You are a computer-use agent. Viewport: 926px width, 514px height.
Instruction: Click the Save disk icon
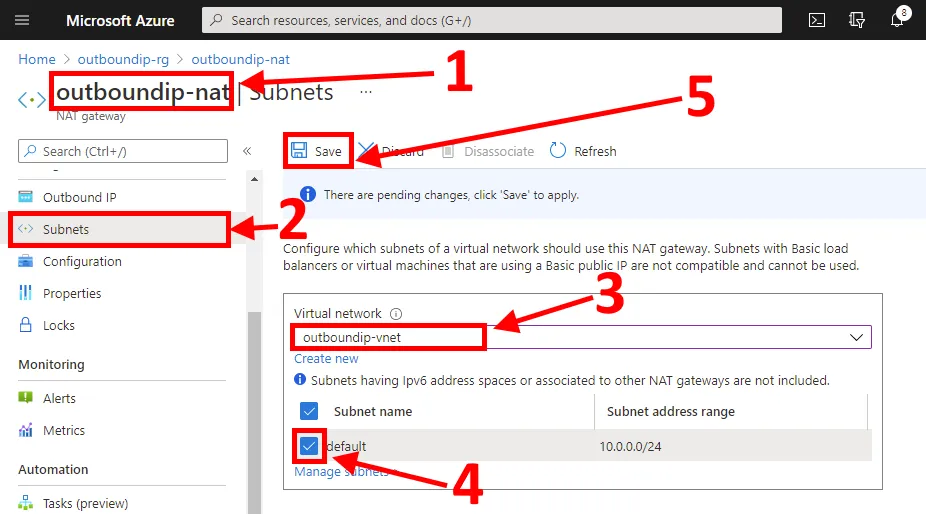pyautogui.click(x=299, y=150)
